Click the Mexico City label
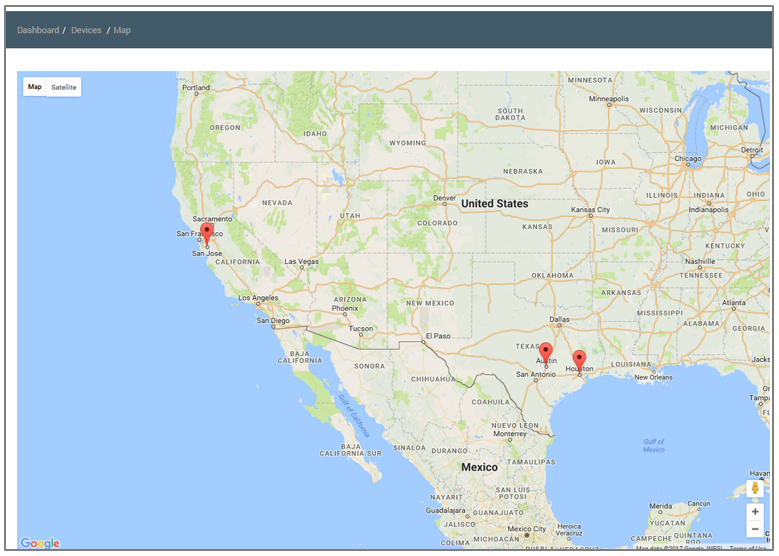 [526, 529]
